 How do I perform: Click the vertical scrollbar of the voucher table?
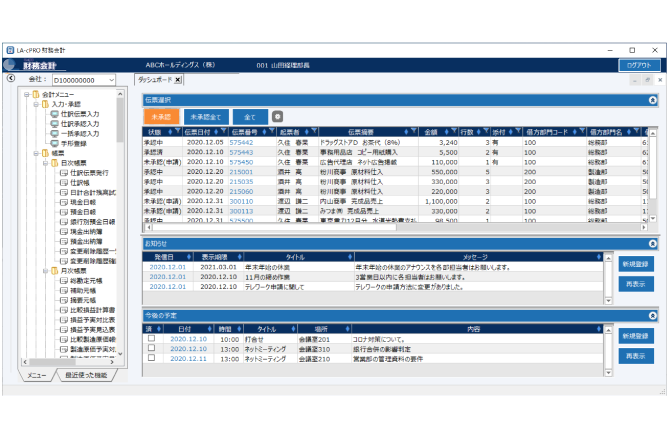point(652,175)
